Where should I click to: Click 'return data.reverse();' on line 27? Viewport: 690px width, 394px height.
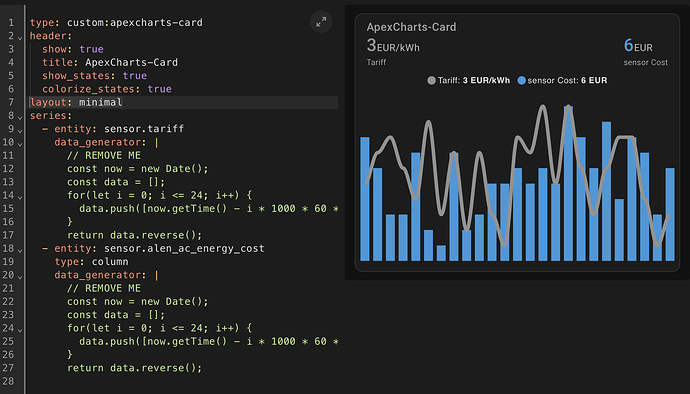[x=134, y=368]
